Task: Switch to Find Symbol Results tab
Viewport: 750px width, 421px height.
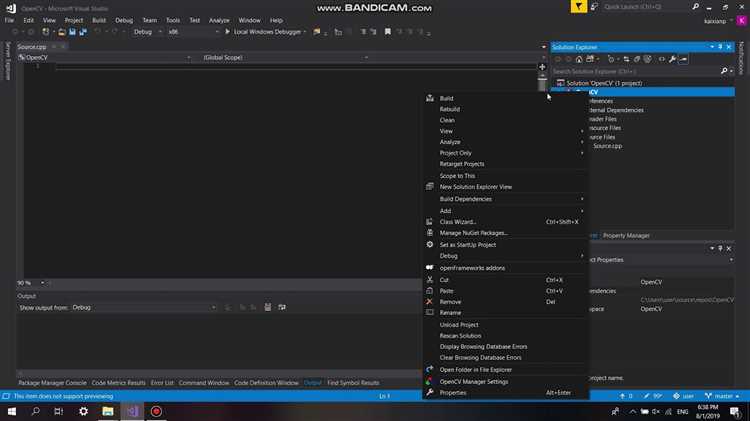Action: 353,383
